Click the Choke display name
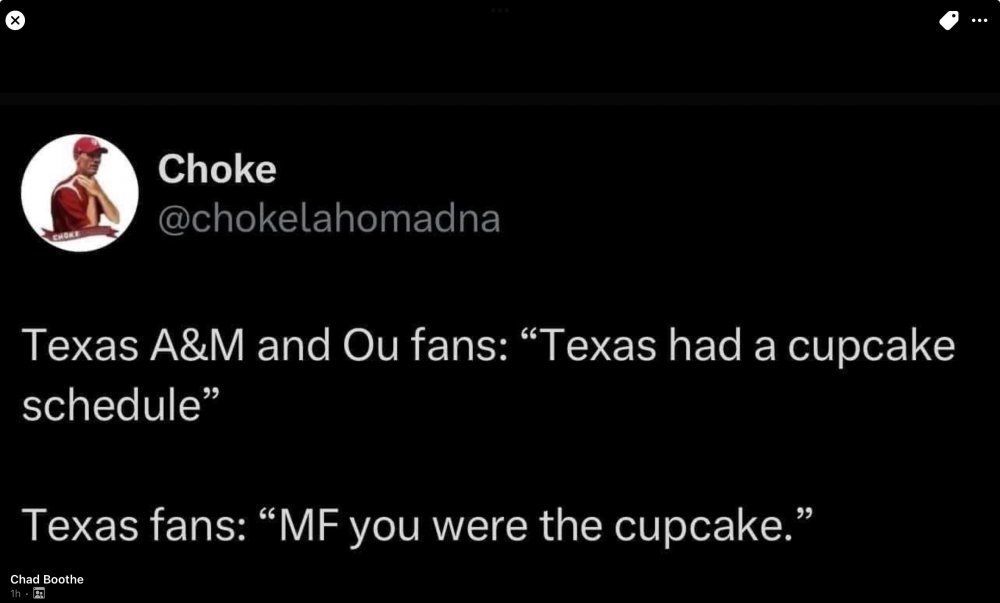Viewport: 1000px width, 603px height. [217, 169]
